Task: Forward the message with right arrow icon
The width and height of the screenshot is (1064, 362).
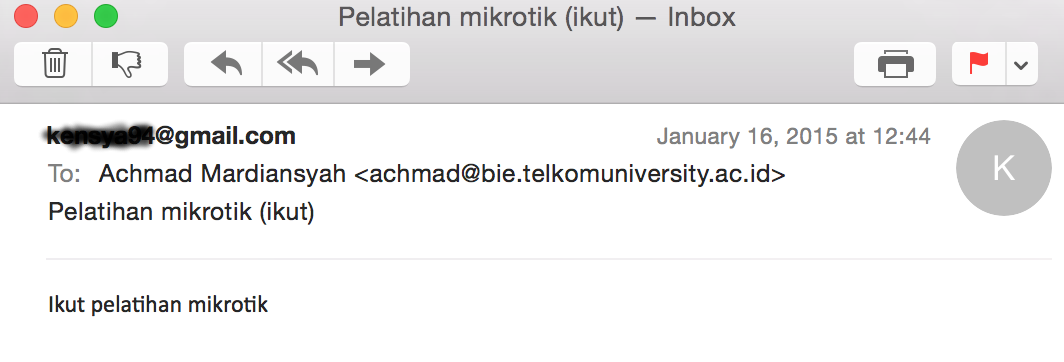Action: 372,65
